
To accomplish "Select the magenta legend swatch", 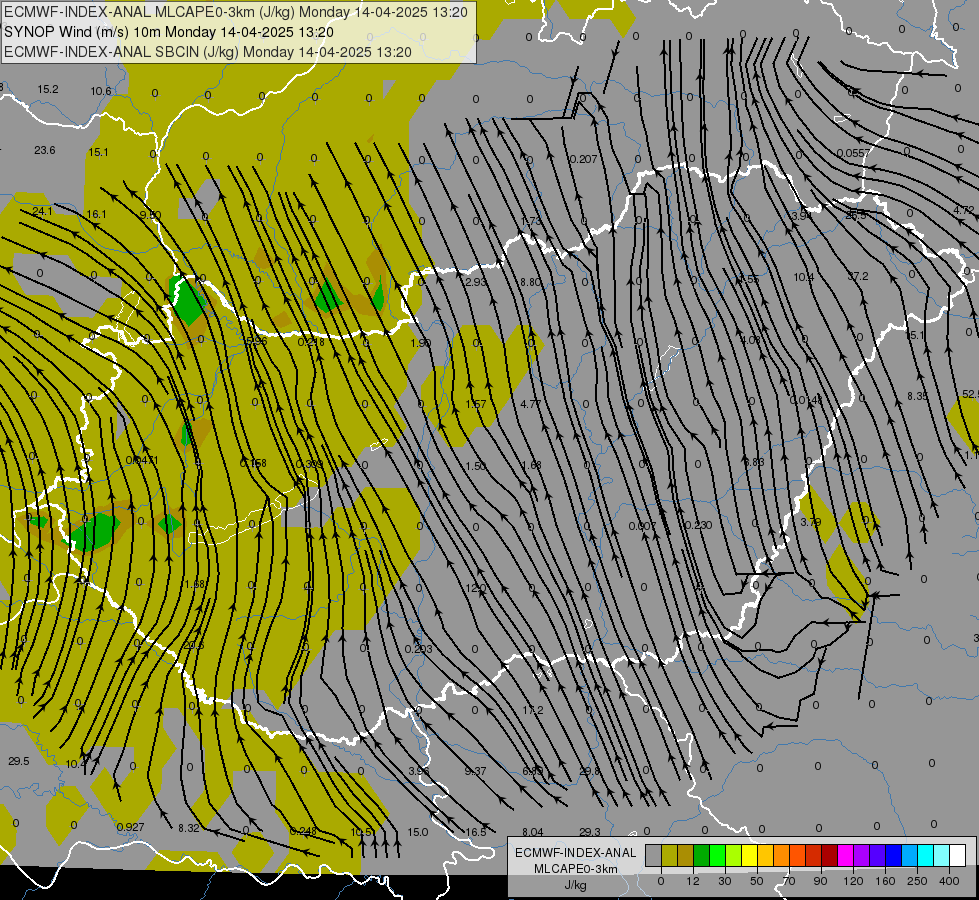I will pyautogui.click(x=845, y=855).
